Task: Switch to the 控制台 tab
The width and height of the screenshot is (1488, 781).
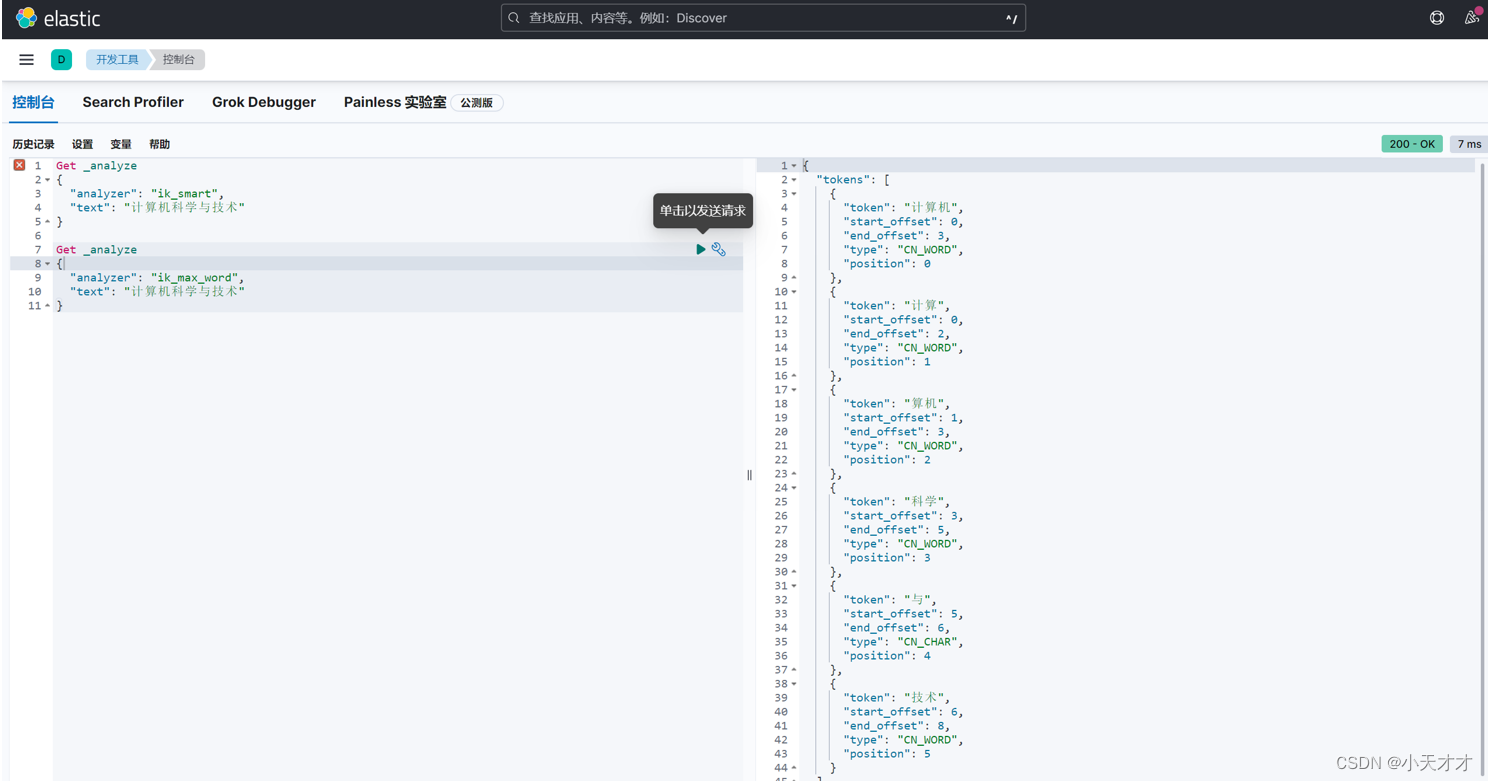Action: point(33,102)
